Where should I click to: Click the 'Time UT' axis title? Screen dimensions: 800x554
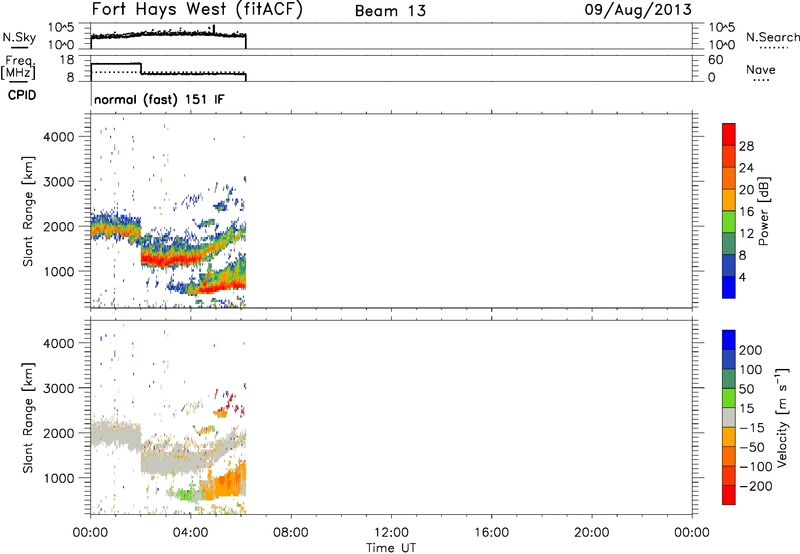391,548
